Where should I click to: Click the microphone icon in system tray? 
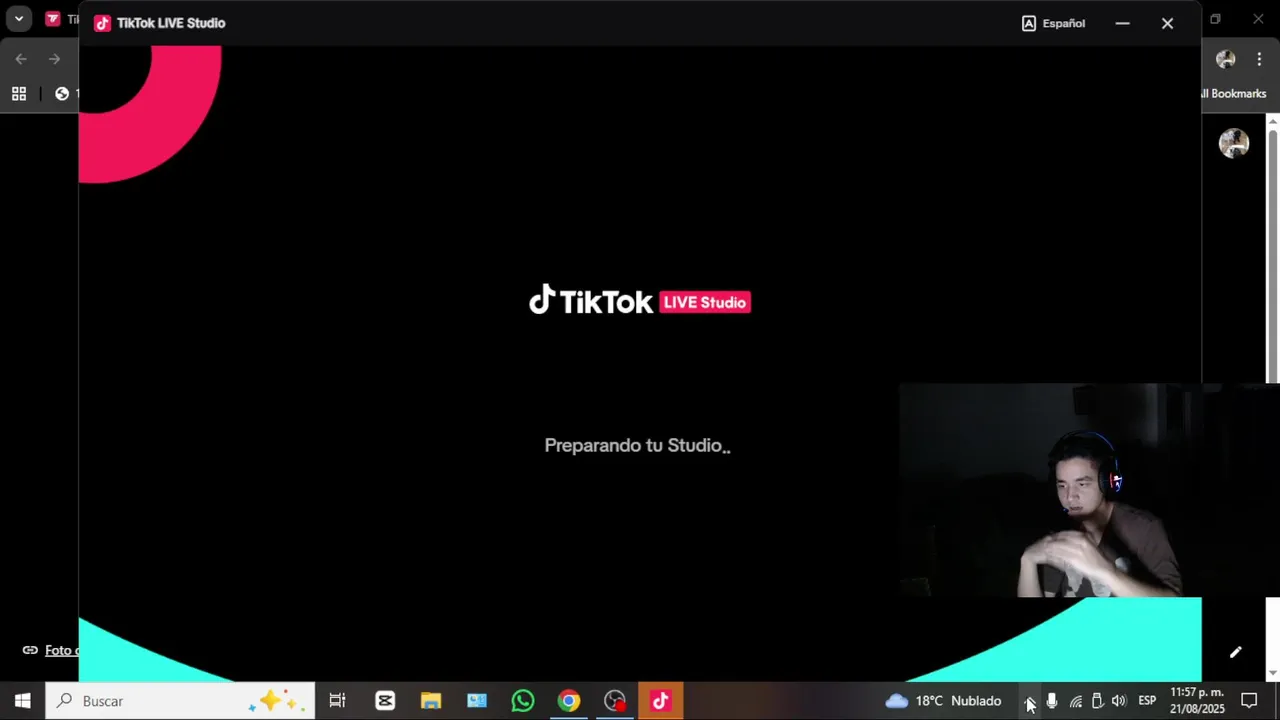[x=1052, y=701]
